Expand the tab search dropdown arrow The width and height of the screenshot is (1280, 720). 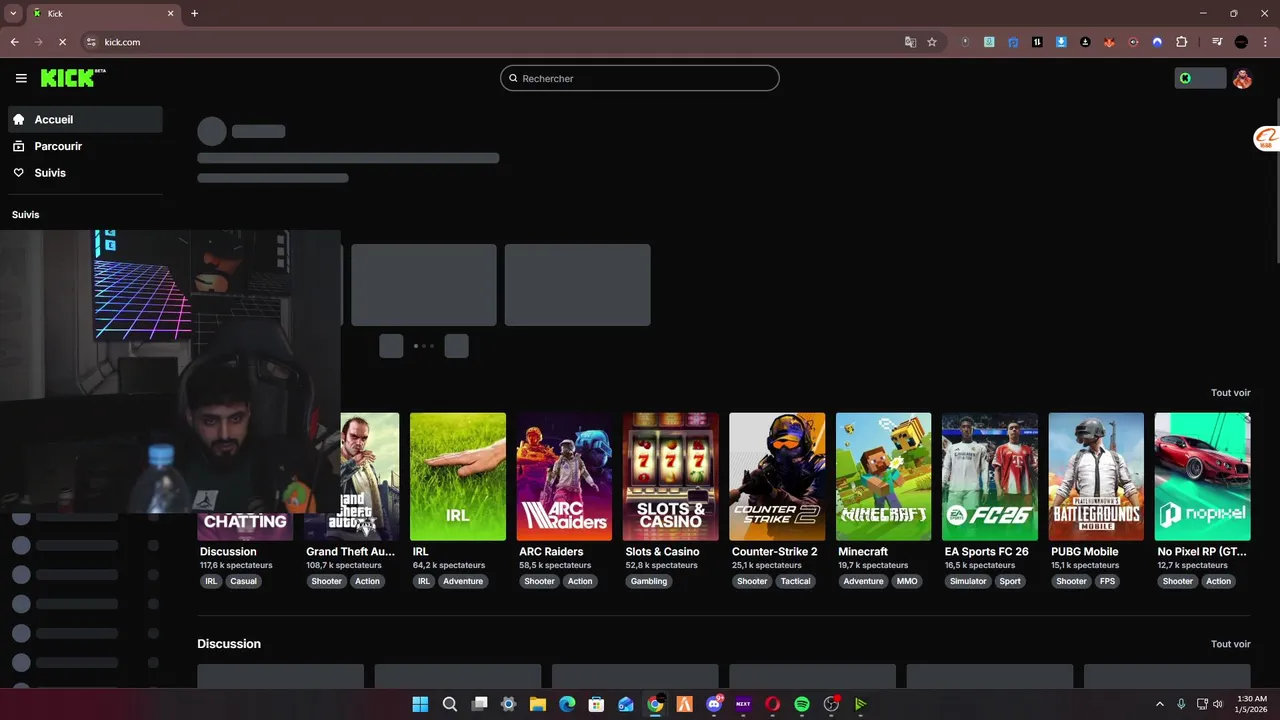(13, 13)
